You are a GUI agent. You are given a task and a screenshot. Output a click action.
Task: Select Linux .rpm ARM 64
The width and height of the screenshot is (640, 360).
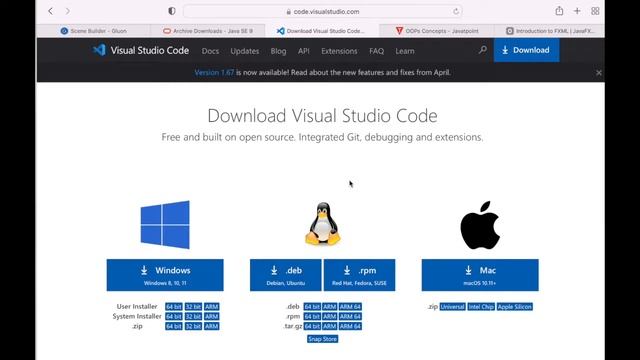tap(350, 316)
